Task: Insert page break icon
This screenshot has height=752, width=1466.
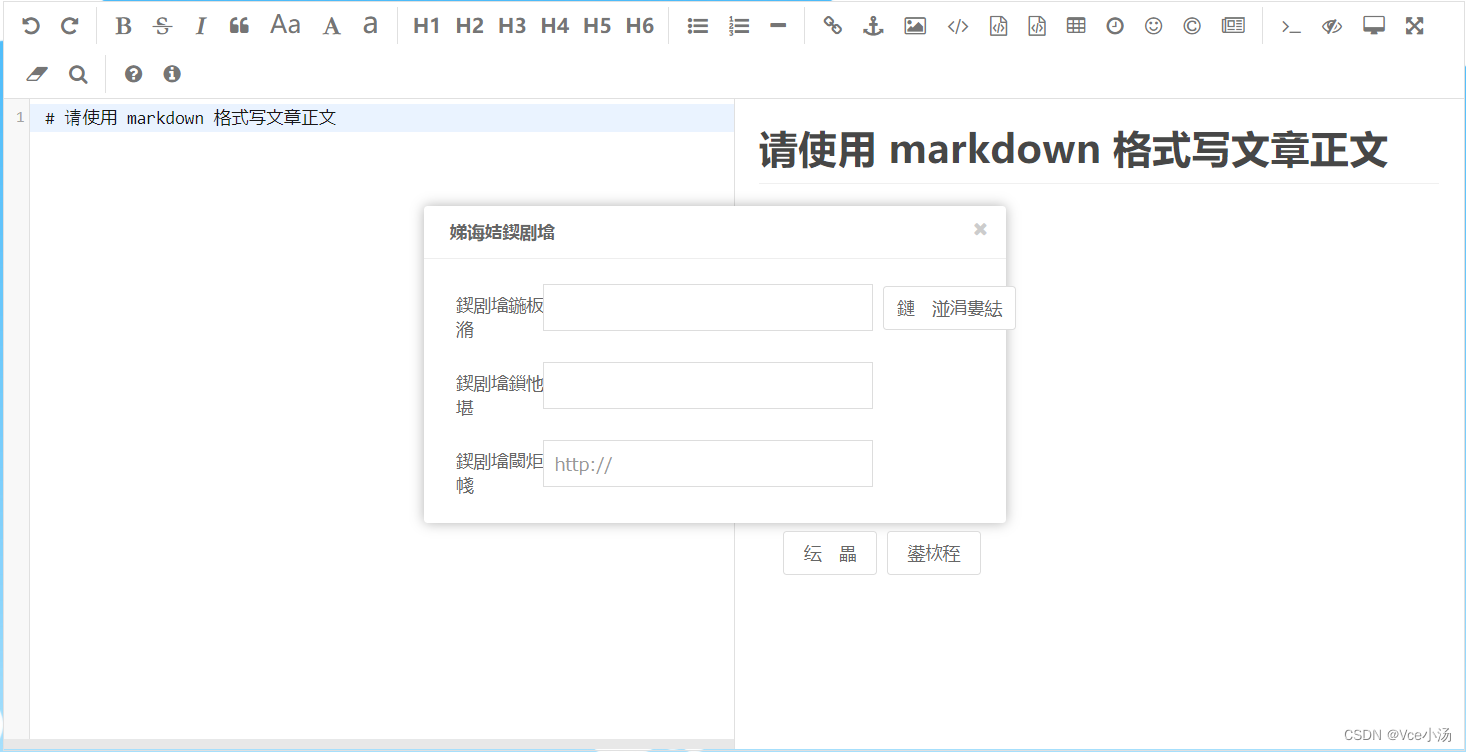Action: tap(1233, 26)
